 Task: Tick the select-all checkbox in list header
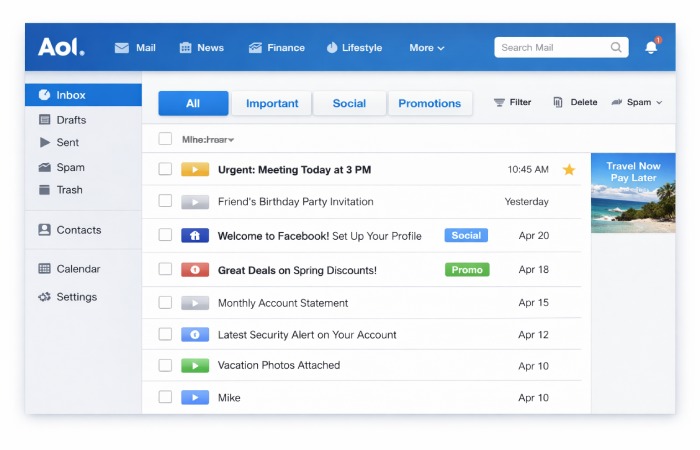click(x=165, y=139)
